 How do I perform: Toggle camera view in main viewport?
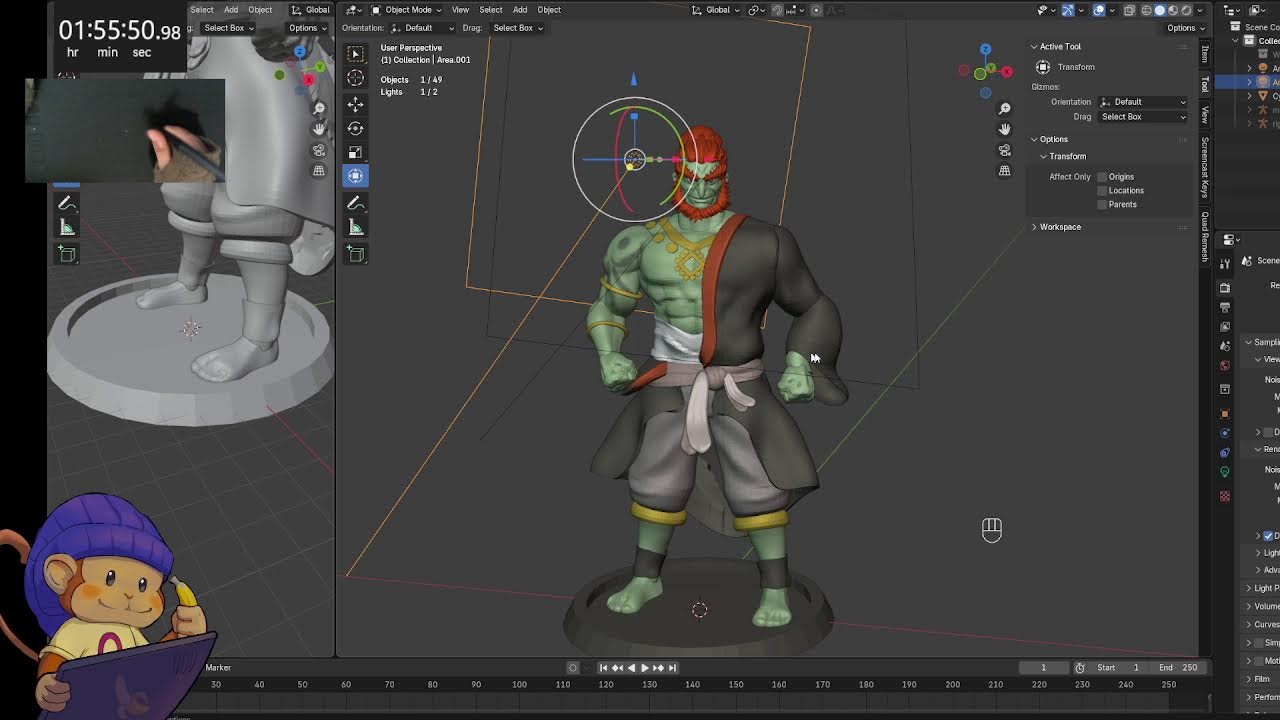point(1005,150)
